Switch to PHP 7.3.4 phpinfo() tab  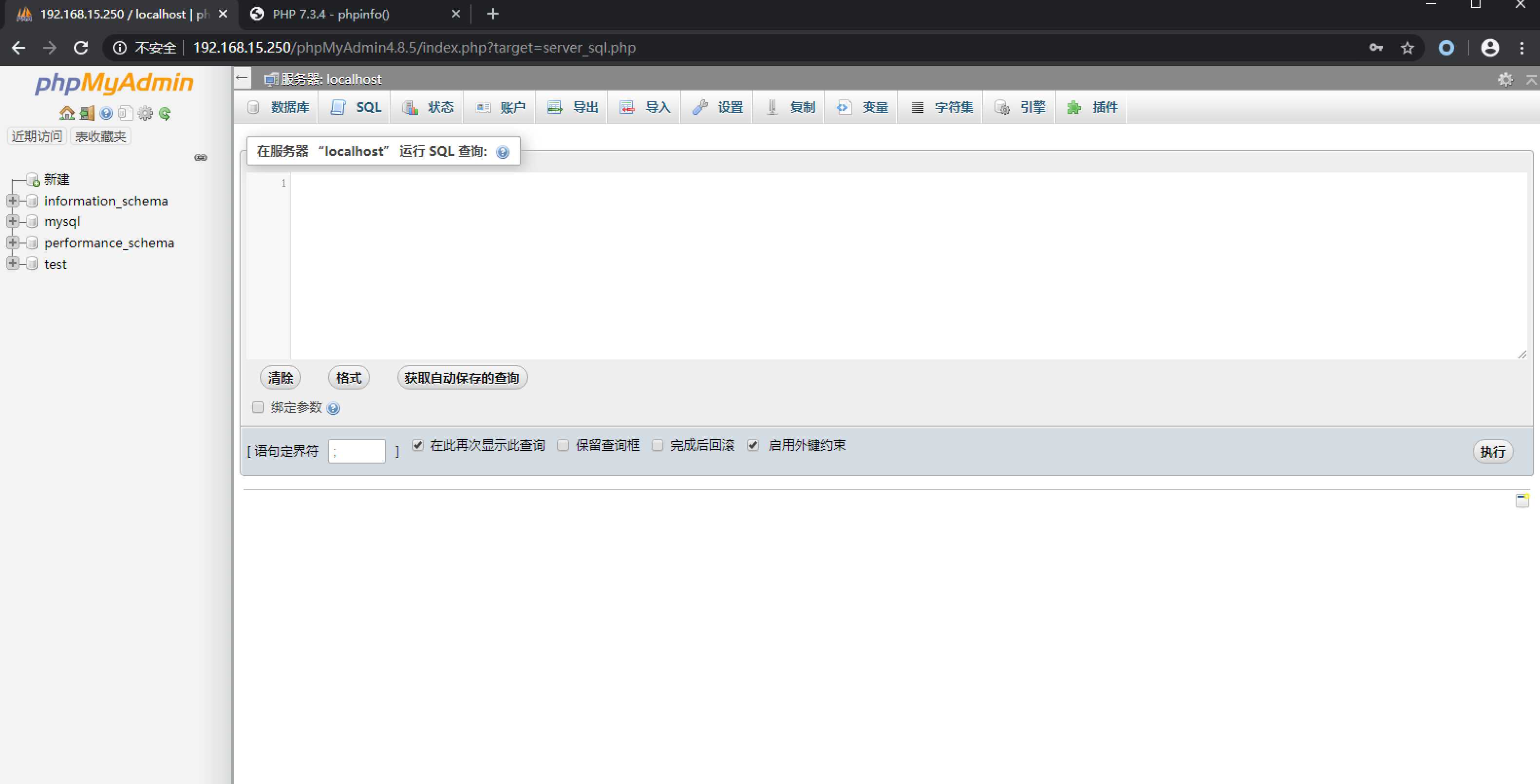[x=355, y=14]
